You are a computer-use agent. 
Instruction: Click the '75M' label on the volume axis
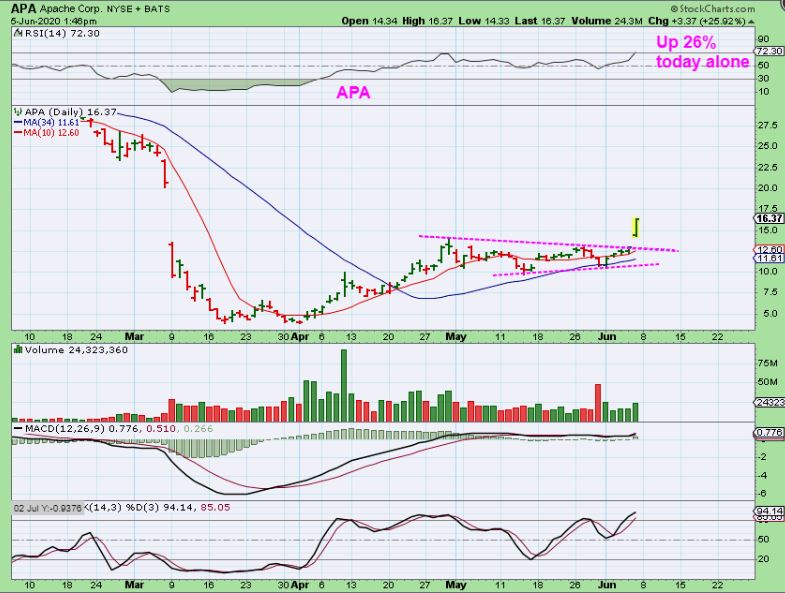pyautogui.click(x=767, y=363)
